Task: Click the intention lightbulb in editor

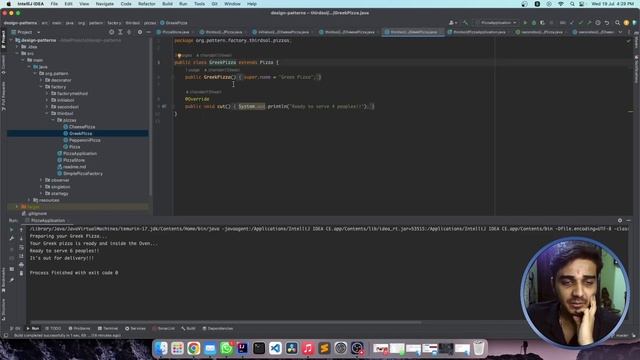Action: click(179, 56)
